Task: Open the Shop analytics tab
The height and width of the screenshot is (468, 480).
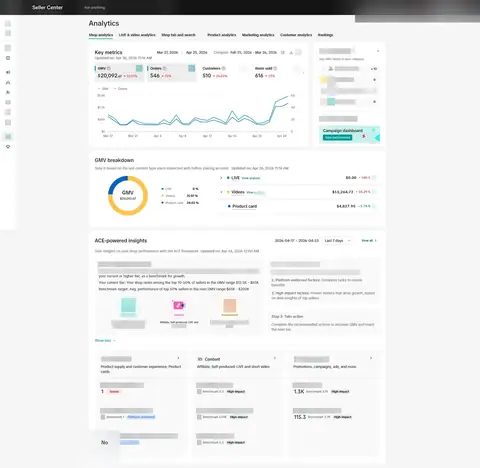Action: [101, 35]
